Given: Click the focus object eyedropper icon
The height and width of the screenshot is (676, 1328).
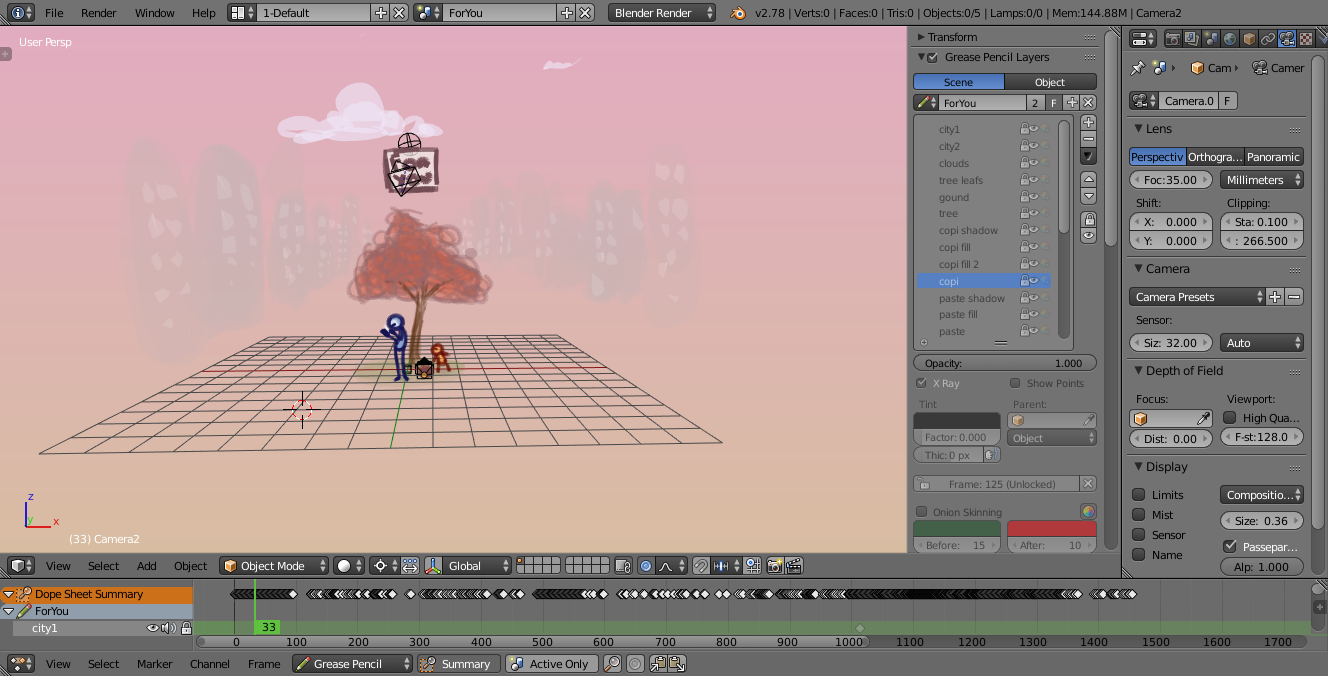Looking at the screenshot, I should (x=1204, y=418).
